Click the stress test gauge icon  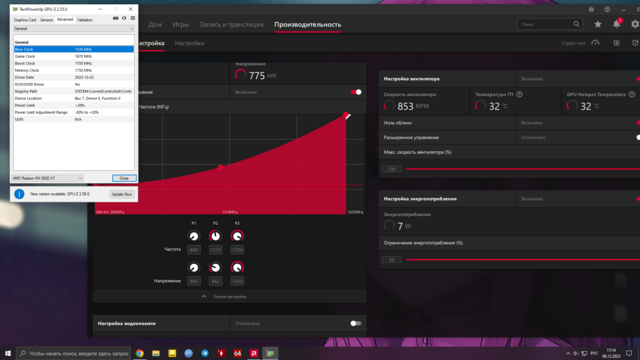tap(596, 43)
